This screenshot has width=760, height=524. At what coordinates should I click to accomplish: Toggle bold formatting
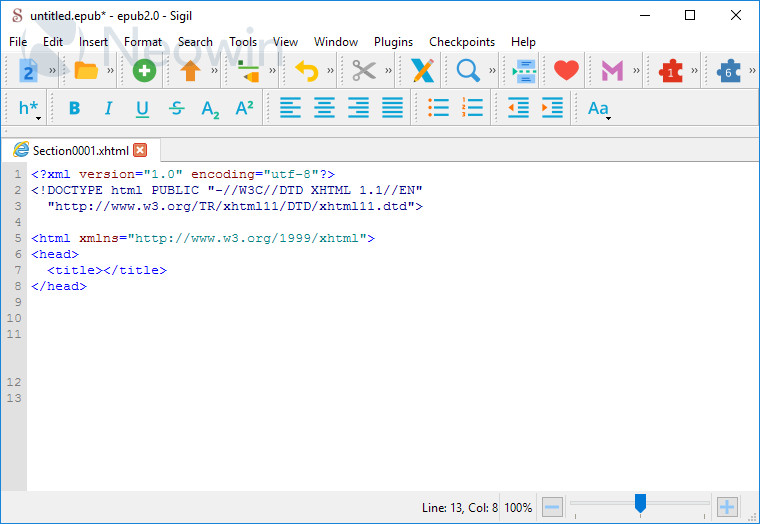coord(74,108)
